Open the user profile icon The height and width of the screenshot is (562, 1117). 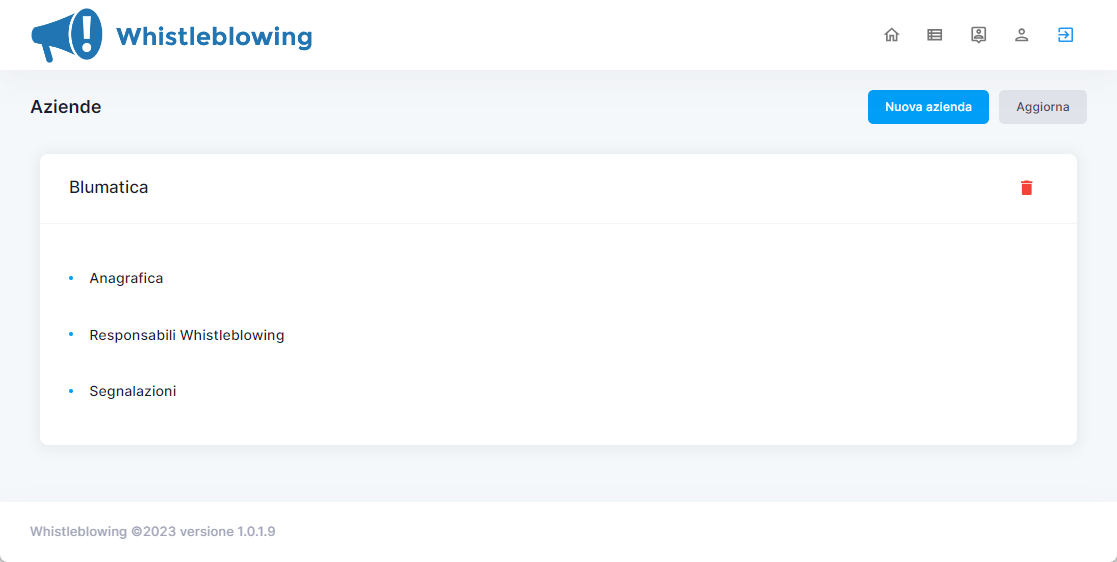tap(1021, 35)
